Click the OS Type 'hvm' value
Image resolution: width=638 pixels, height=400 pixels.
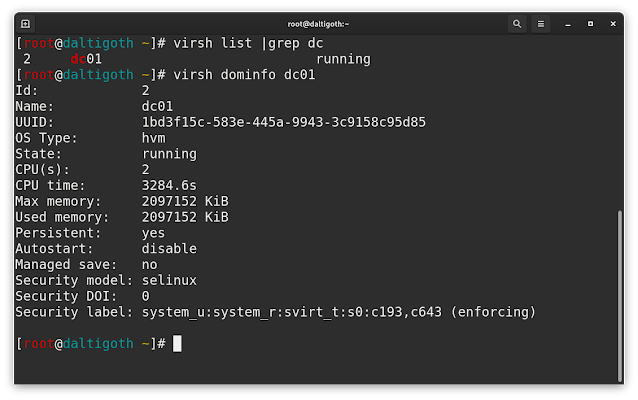(154, 138)
